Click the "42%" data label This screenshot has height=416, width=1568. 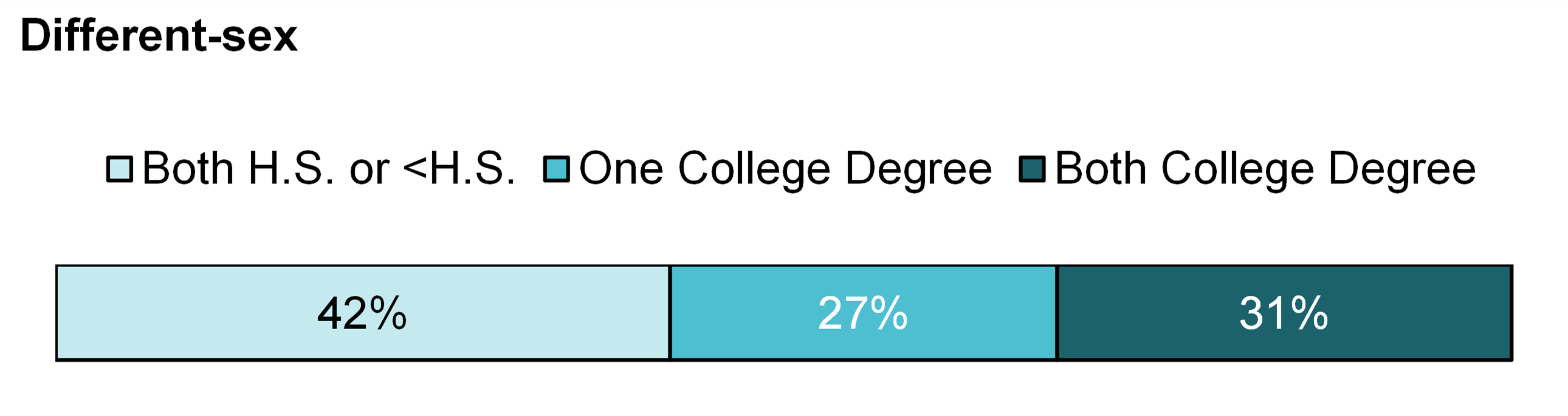pyautogui.click(x=362, y=314)
